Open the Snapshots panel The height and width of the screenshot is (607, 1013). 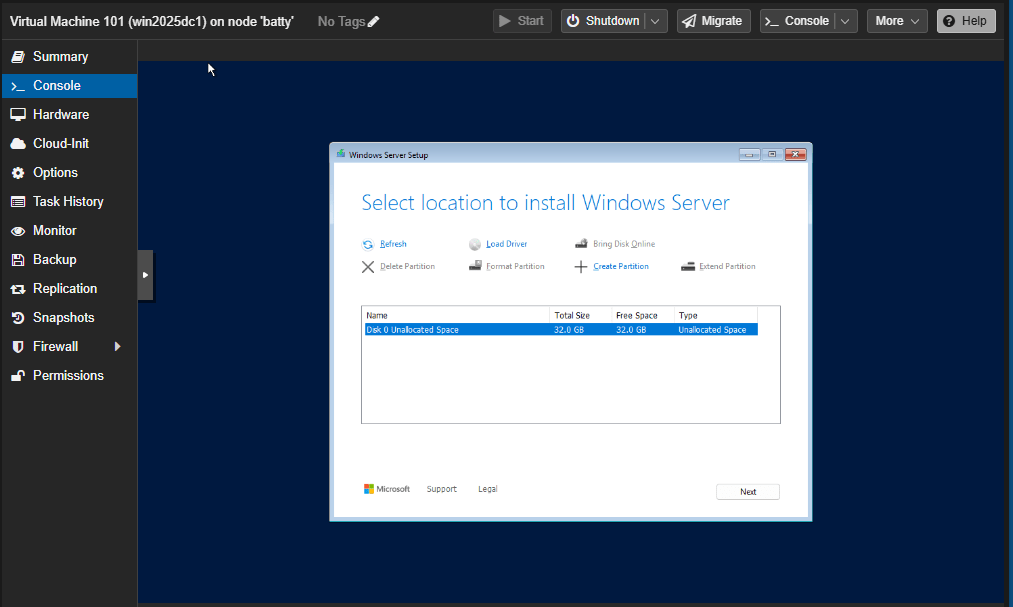63,317
